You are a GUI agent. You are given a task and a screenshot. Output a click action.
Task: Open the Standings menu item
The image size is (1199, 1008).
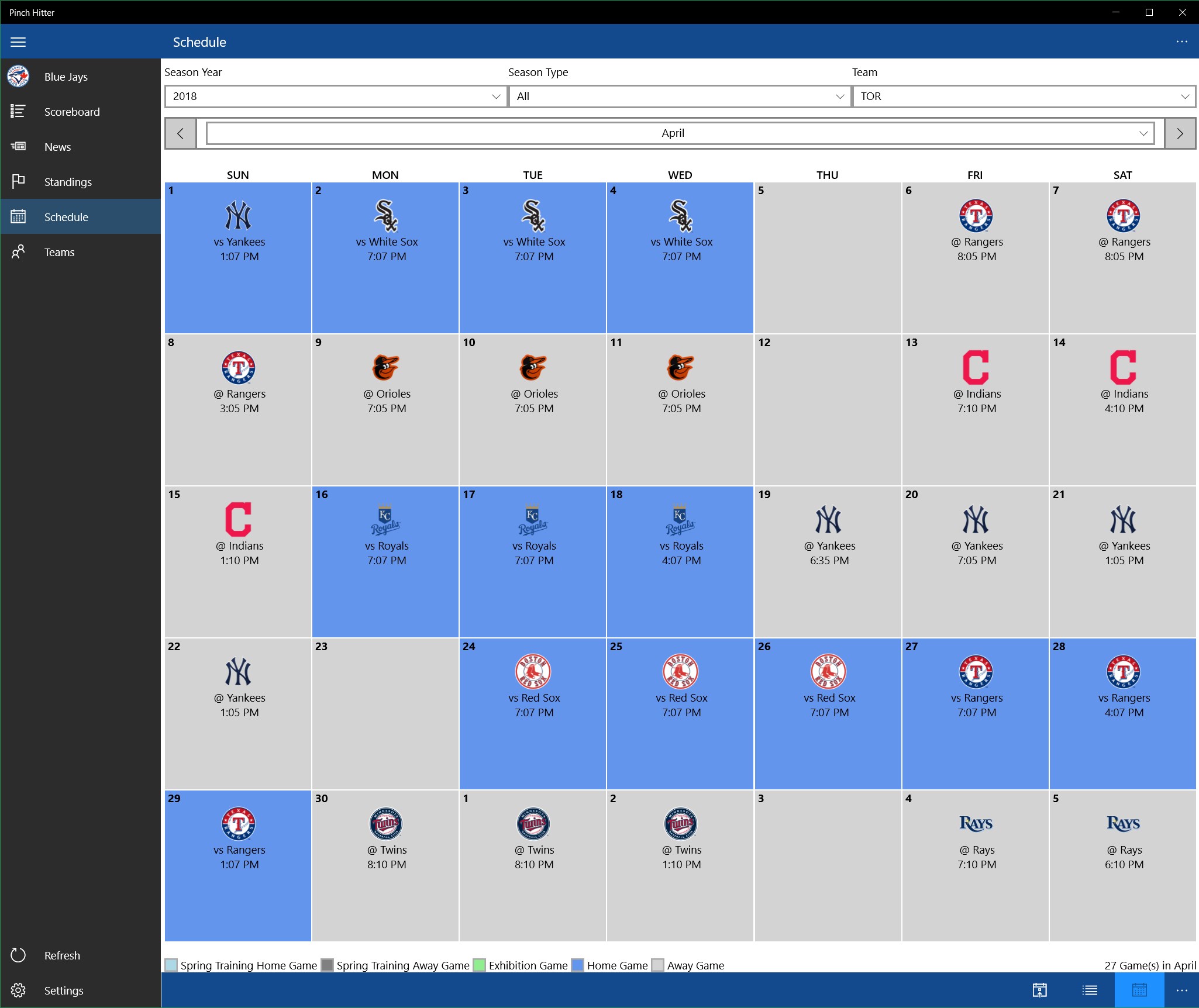(68, 182)
